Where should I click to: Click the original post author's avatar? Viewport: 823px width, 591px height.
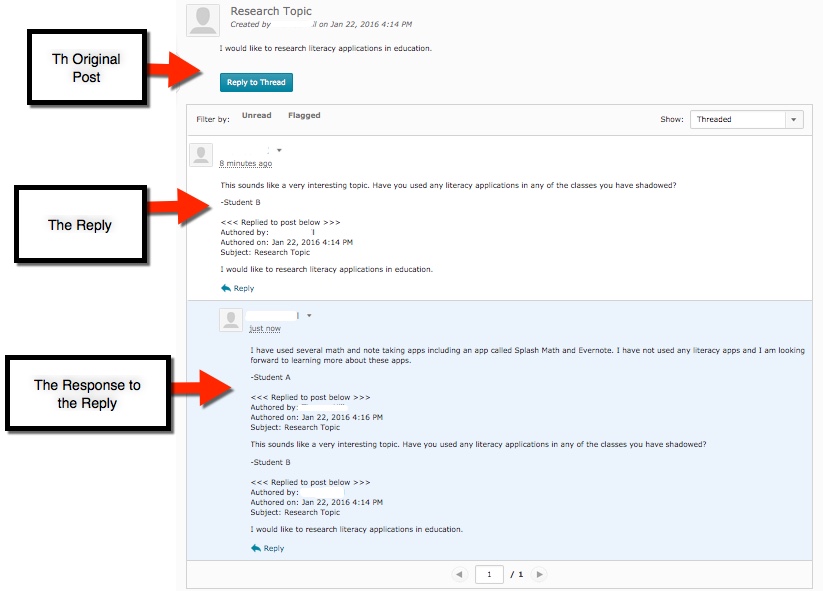204,20
